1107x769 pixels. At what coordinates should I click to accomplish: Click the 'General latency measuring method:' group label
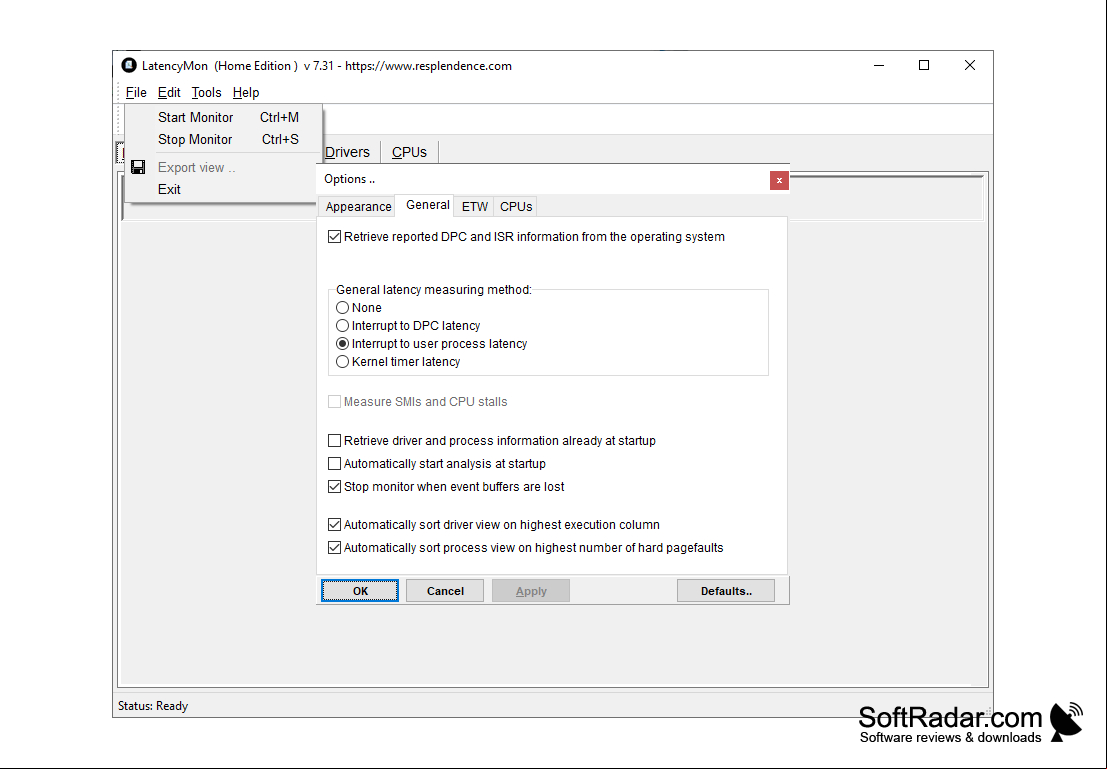coord(433,290)
